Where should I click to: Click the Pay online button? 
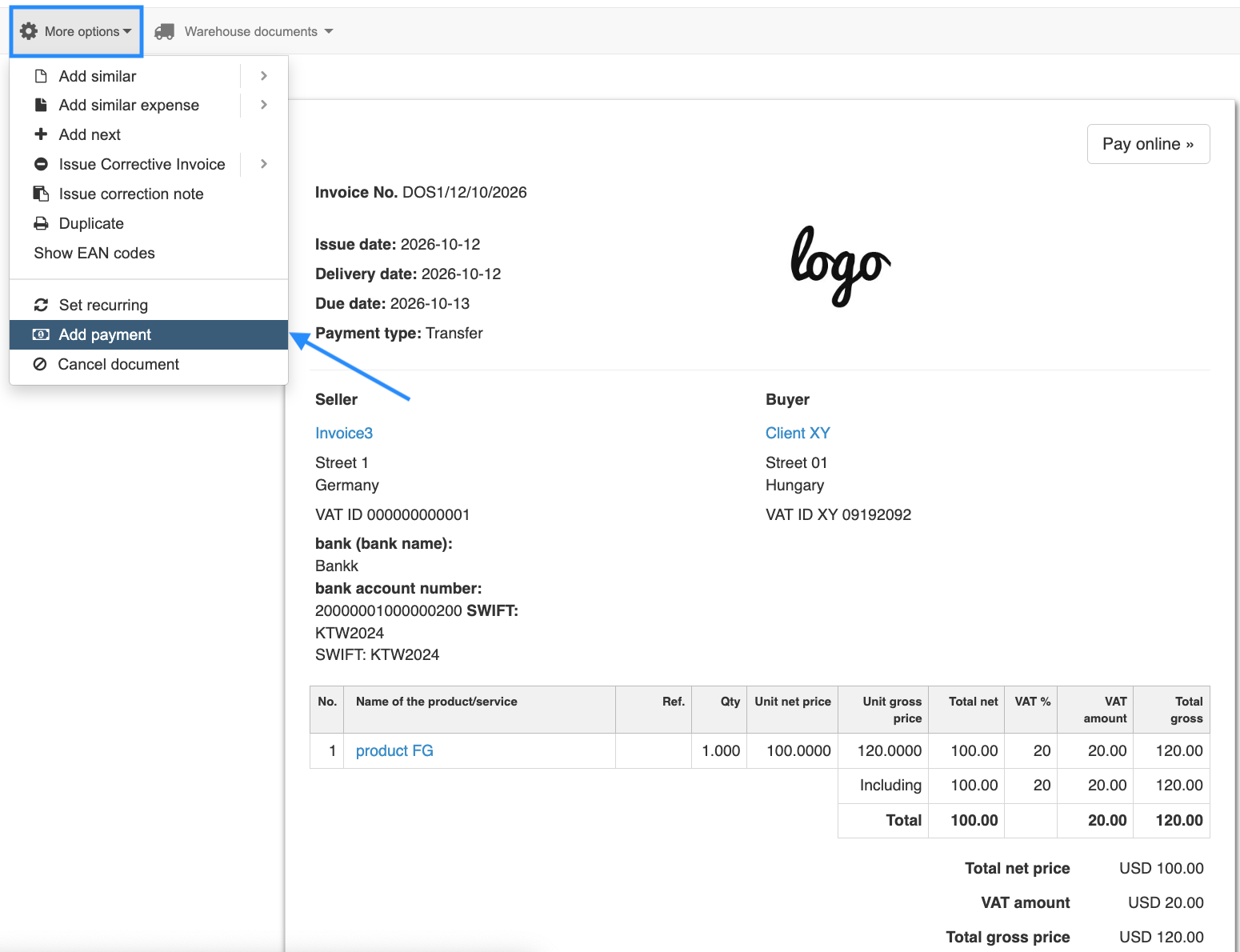(1148, 144)
